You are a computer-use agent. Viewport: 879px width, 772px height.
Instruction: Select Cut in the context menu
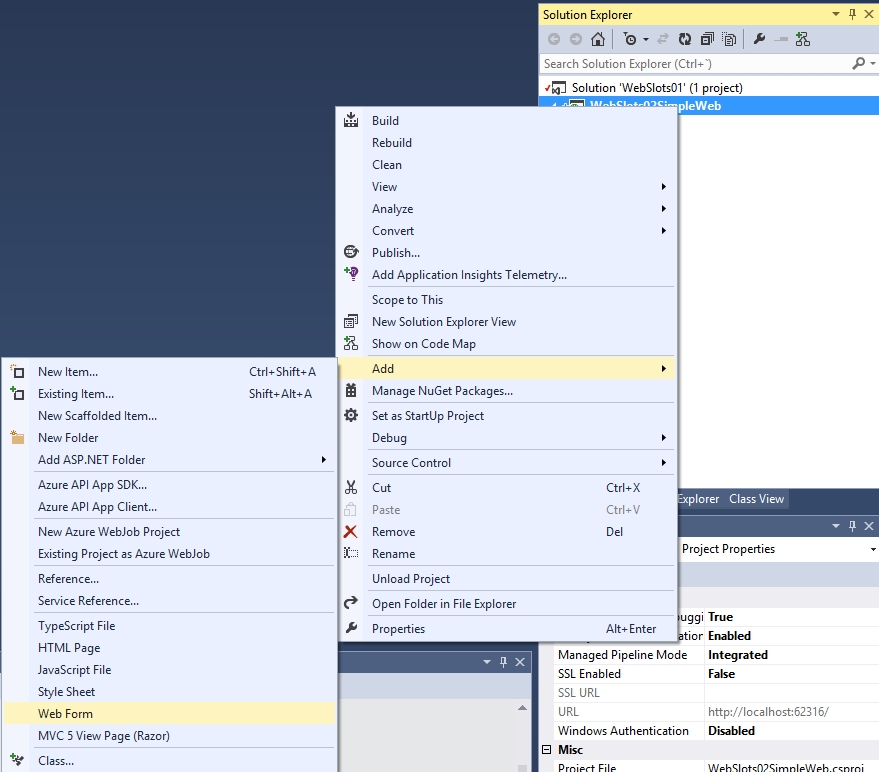(506, 488)
